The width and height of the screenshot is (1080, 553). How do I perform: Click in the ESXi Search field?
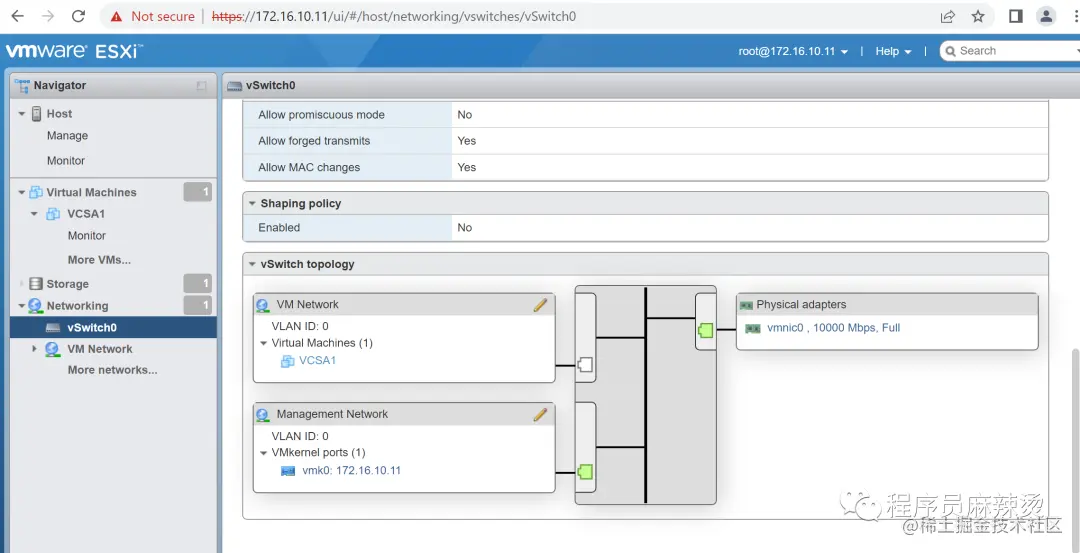(1012, 51)
